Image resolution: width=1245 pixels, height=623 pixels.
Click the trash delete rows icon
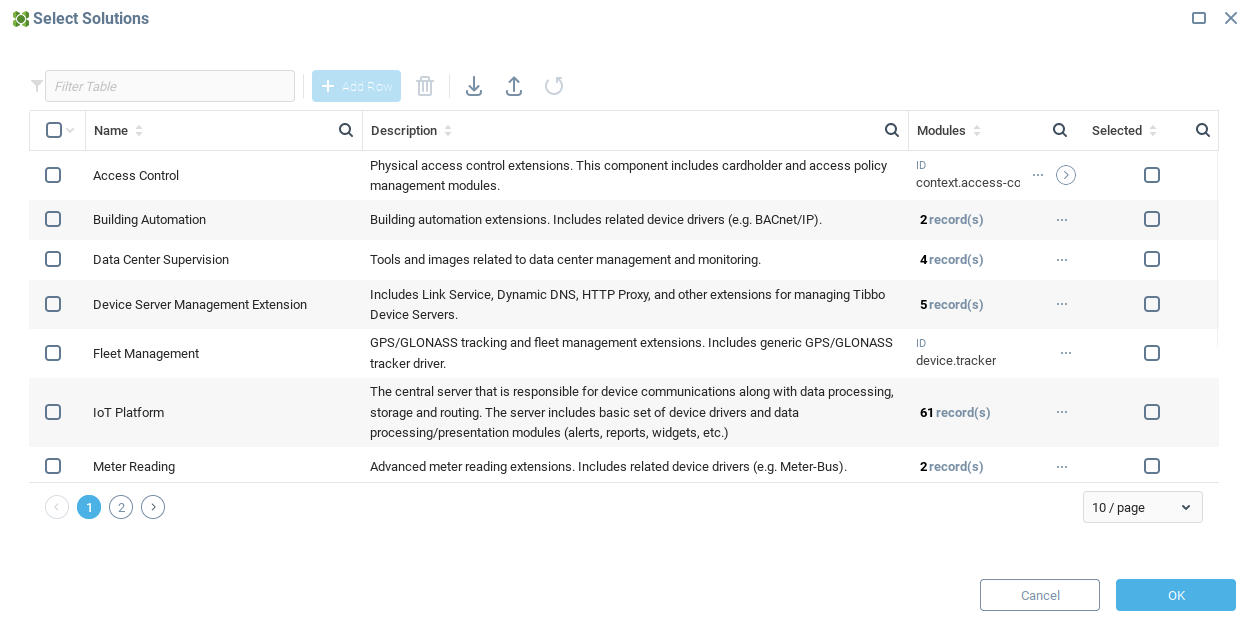click(425, 86)
